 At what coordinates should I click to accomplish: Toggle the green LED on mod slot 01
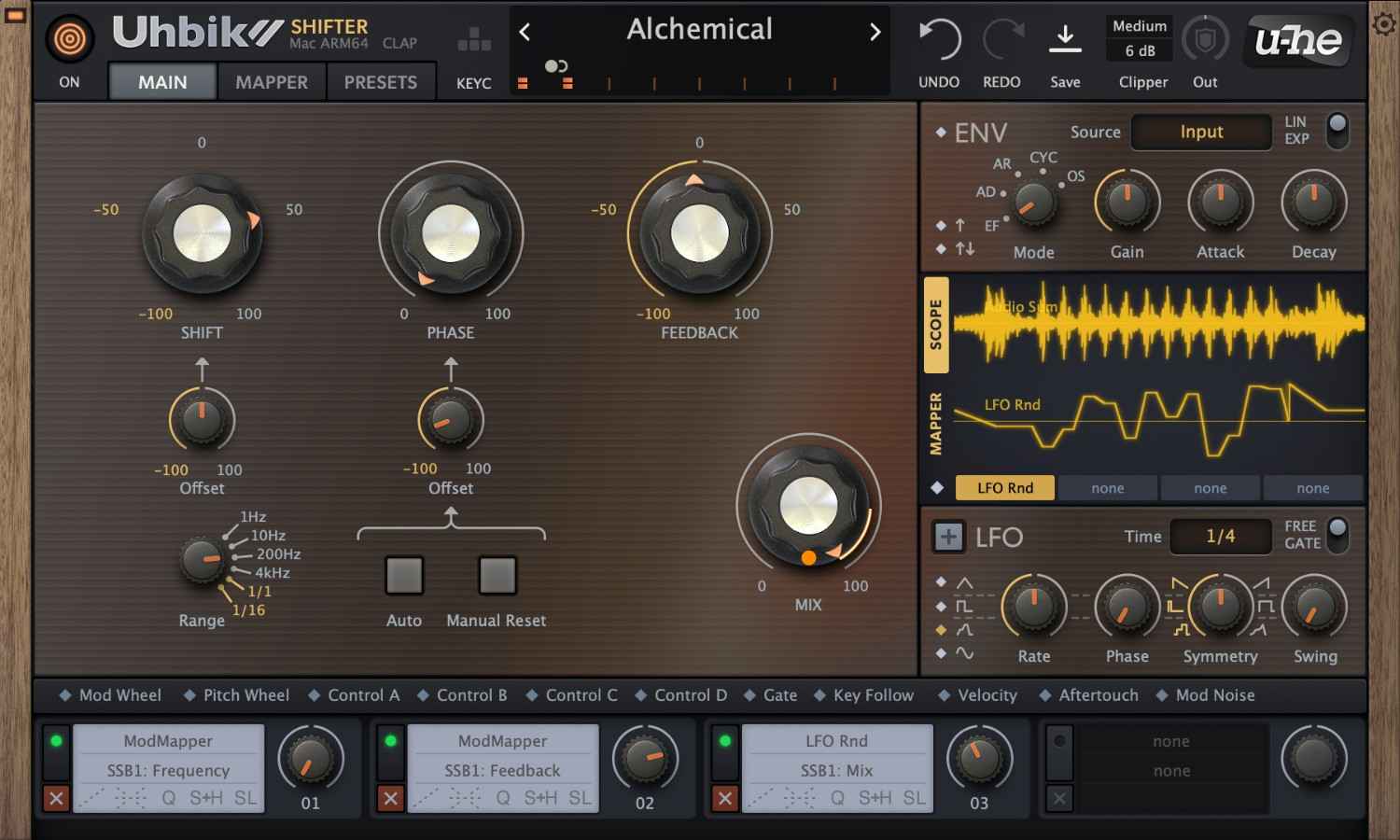pyautogui.click(x=56, y=740)
